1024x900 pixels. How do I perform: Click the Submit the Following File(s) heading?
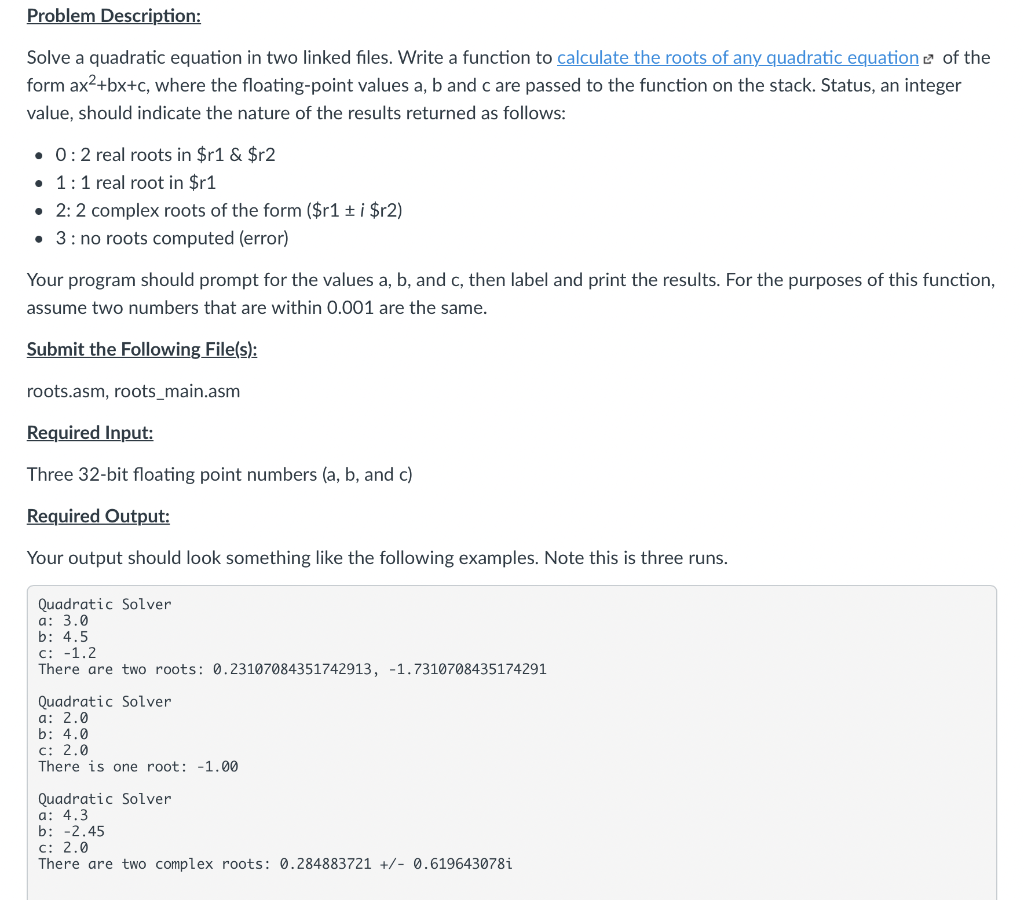(142, 349)
